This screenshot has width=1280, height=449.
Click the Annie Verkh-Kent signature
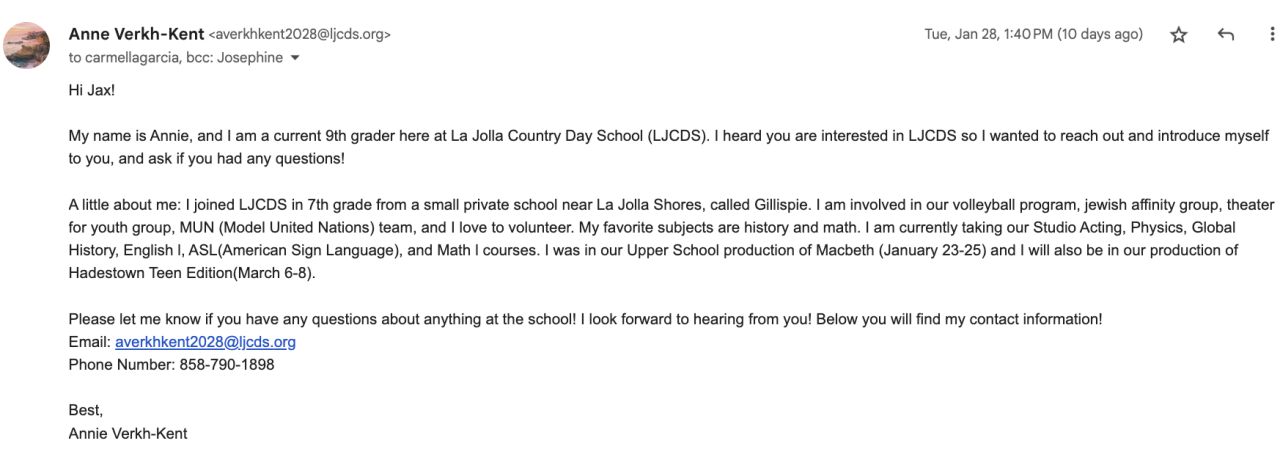pyautogui.click(x=128, y=434)
